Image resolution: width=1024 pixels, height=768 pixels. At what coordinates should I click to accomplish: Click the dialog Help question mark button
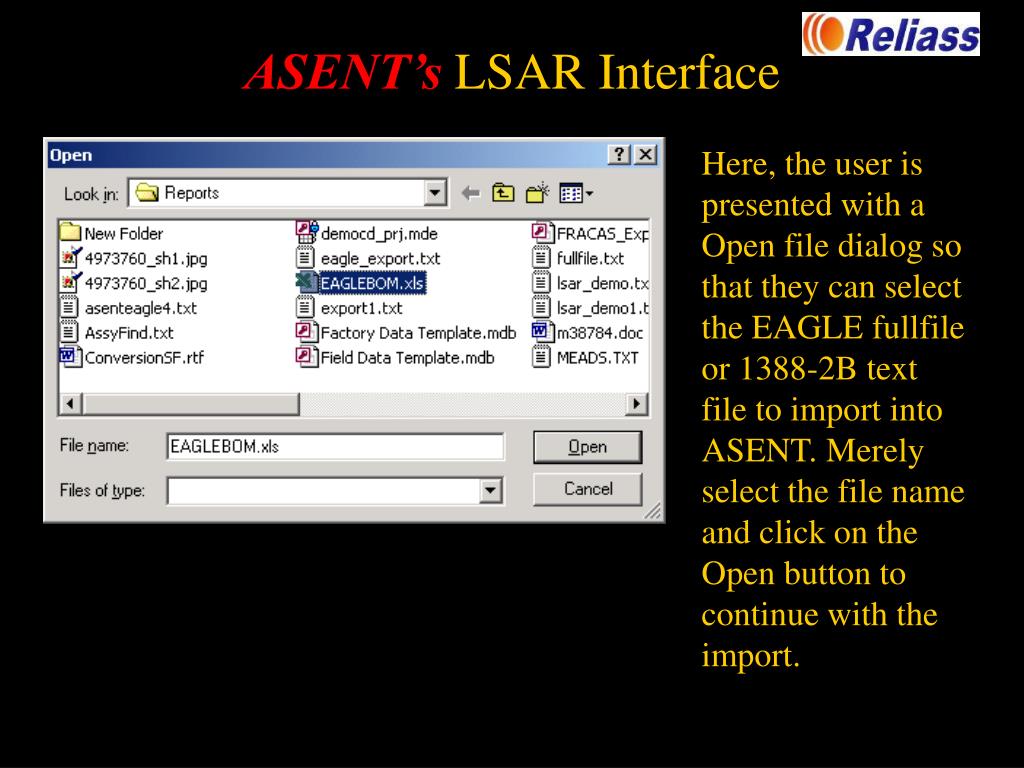[x=620, y=155]
